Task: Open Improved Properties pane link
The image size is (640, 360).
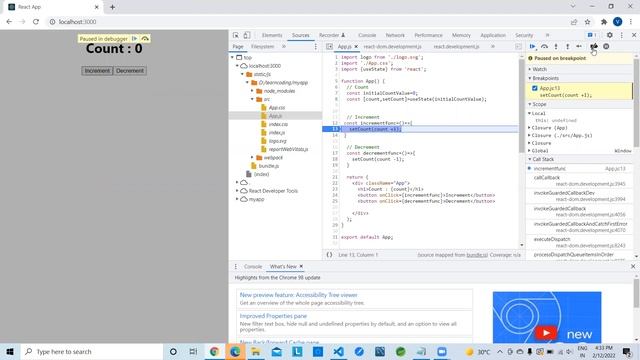Action: [273, 316]
